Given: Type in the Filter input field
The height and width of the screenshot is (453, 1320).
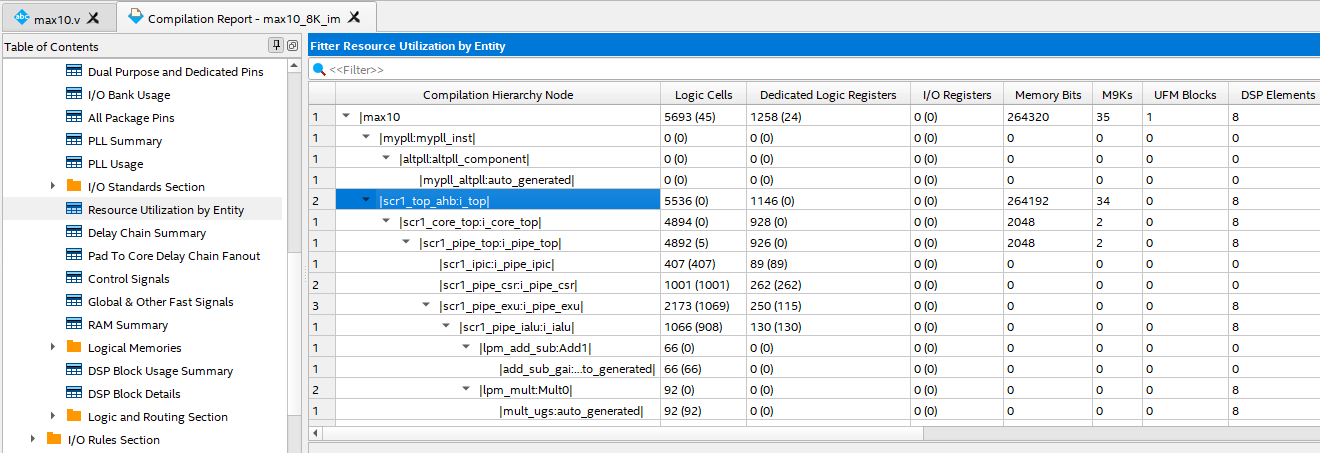Looking at the screenshot, I should click(822, 69).
